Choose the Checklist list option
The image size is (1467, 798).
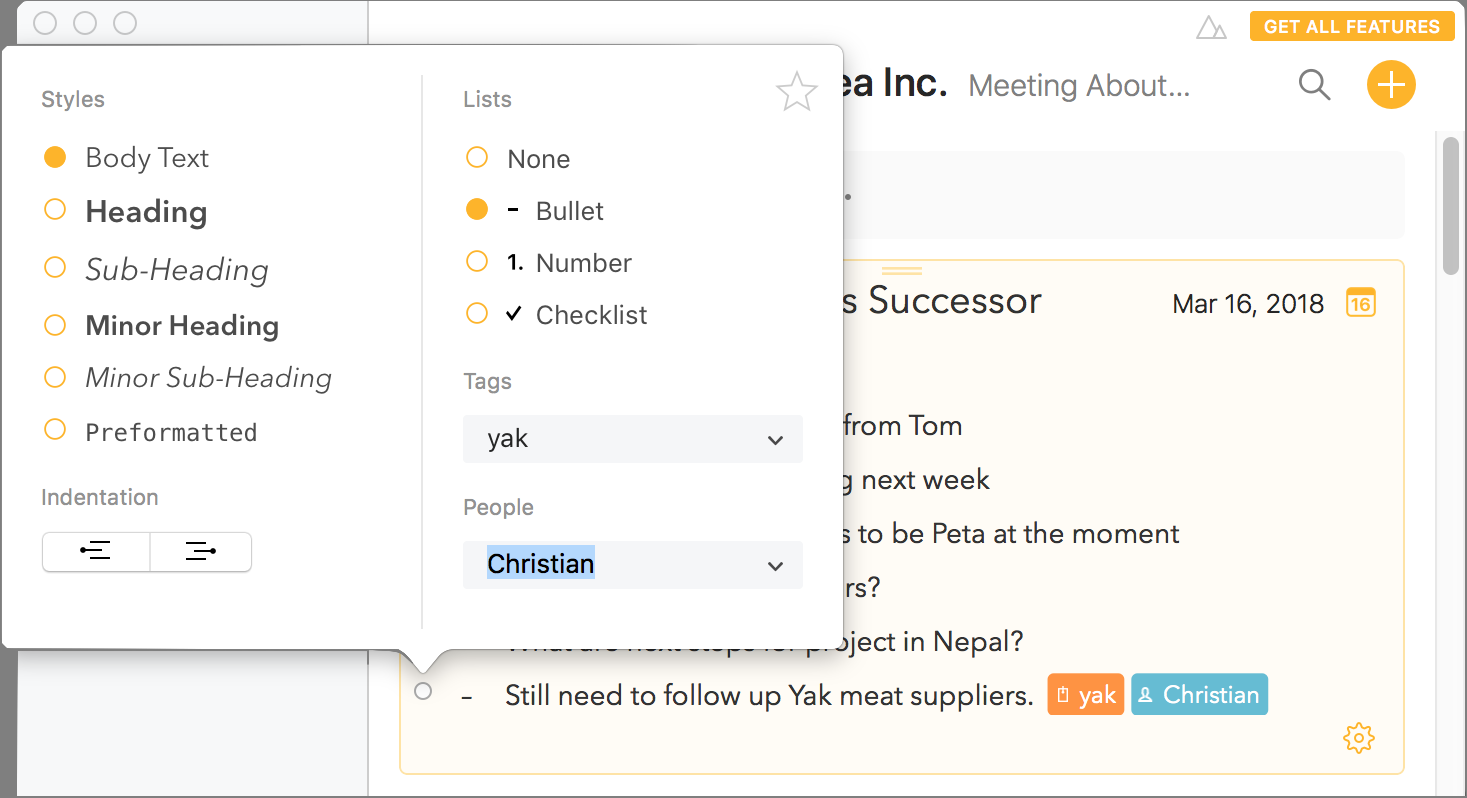tap(477, 314)
